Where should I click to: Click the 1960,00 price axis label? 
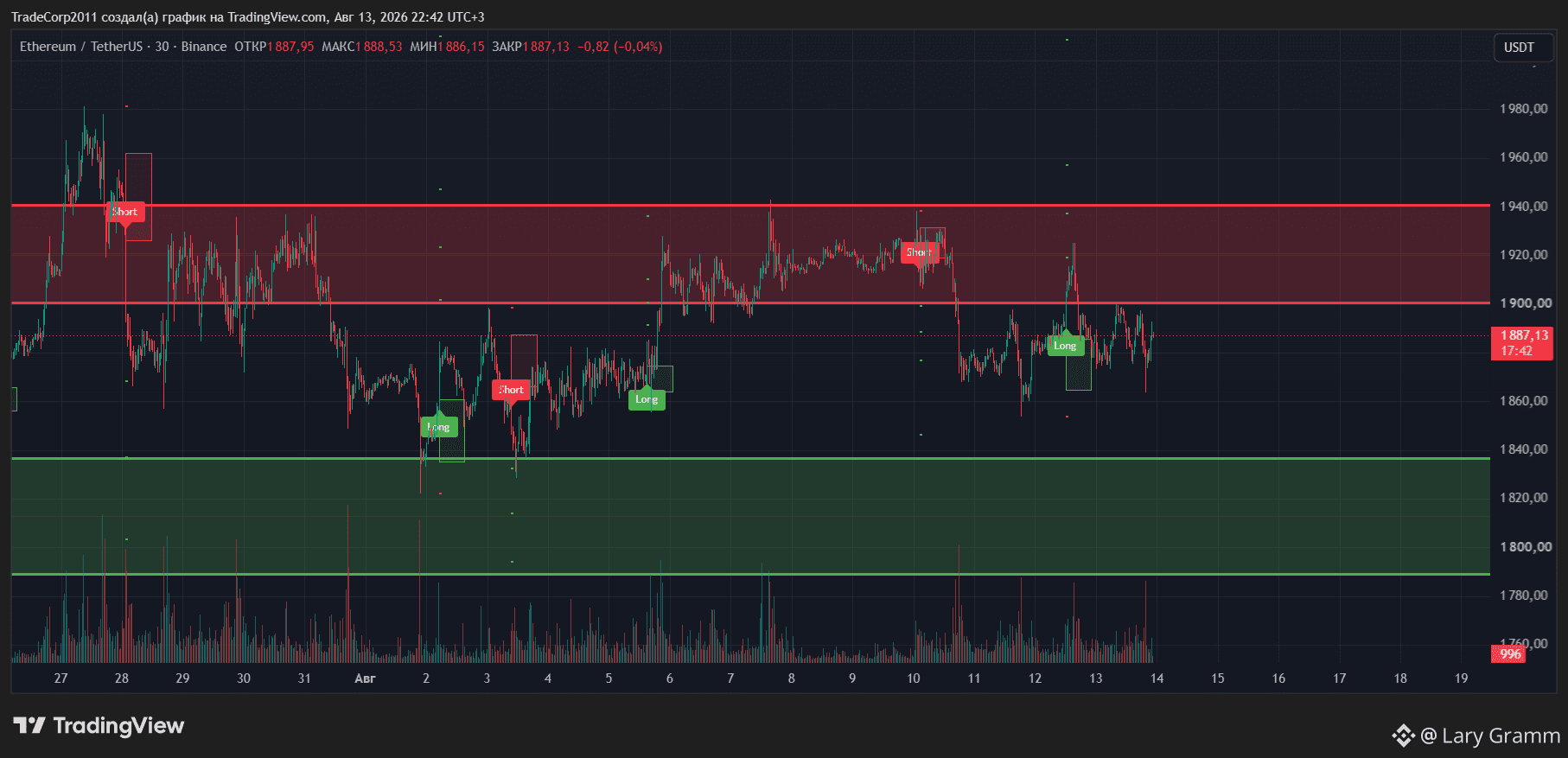pyautogui.click(x=1525, y=157)
